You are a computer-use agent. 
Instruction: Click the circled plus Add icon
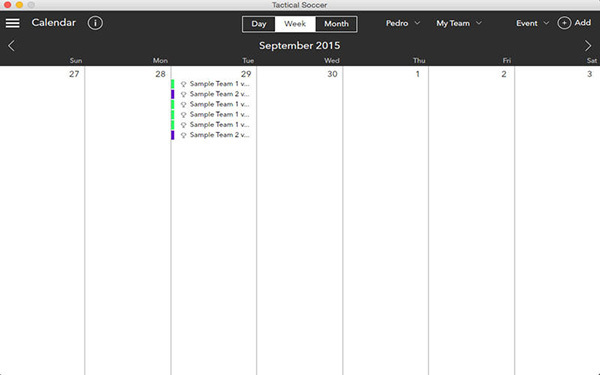point(564,23)
